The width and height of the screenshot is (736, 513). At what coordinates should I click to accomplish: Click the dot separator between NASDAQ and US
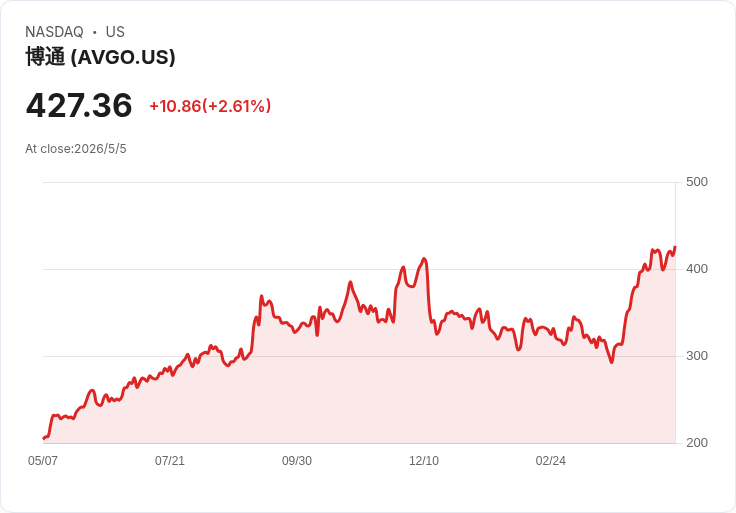(x=95, y=32)
